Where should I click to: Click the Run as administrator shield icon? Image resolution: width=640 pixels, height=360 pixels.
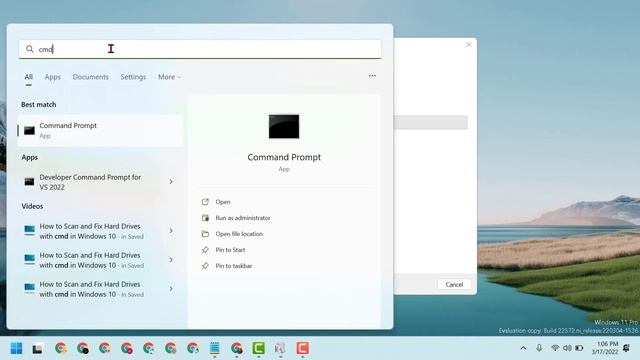(205, 218)
